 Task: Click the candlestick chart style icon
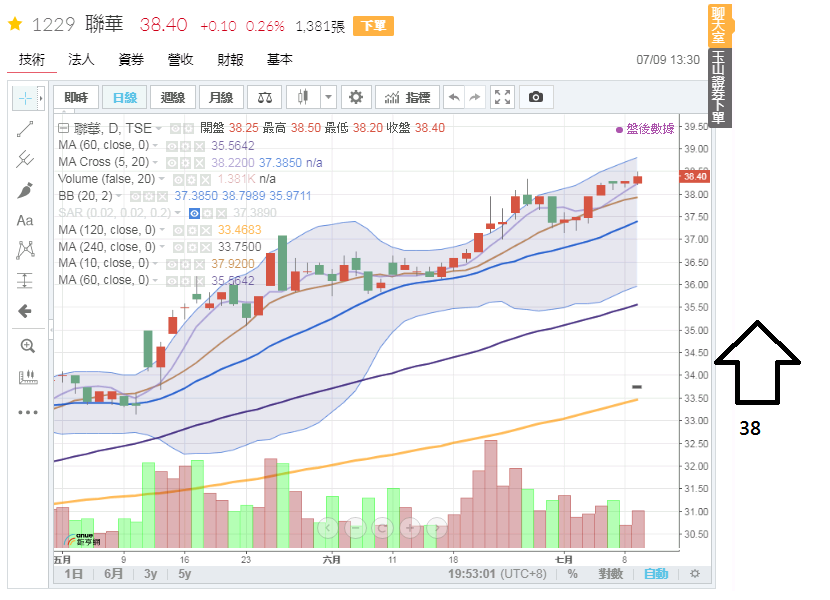tap(303, 97)
